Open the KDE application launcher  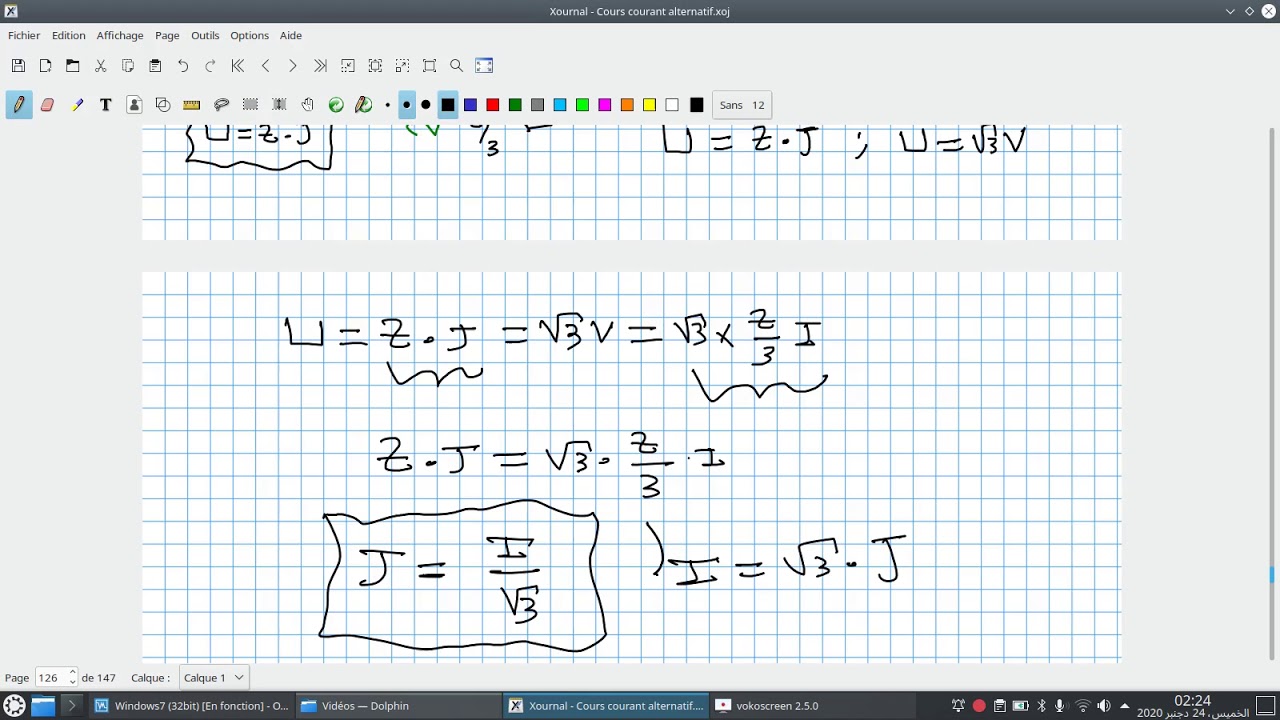click(x=14, y=706)
